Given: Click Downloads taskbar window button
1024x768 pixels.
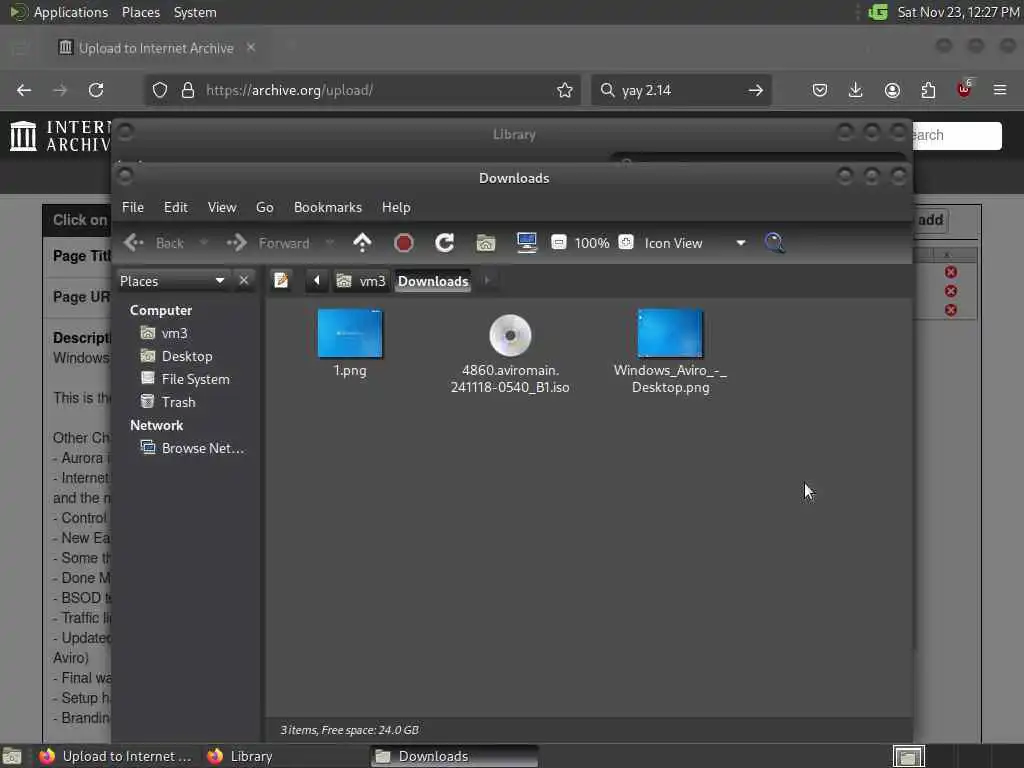Looking at the screenshot, I should (x=455, y=756).
